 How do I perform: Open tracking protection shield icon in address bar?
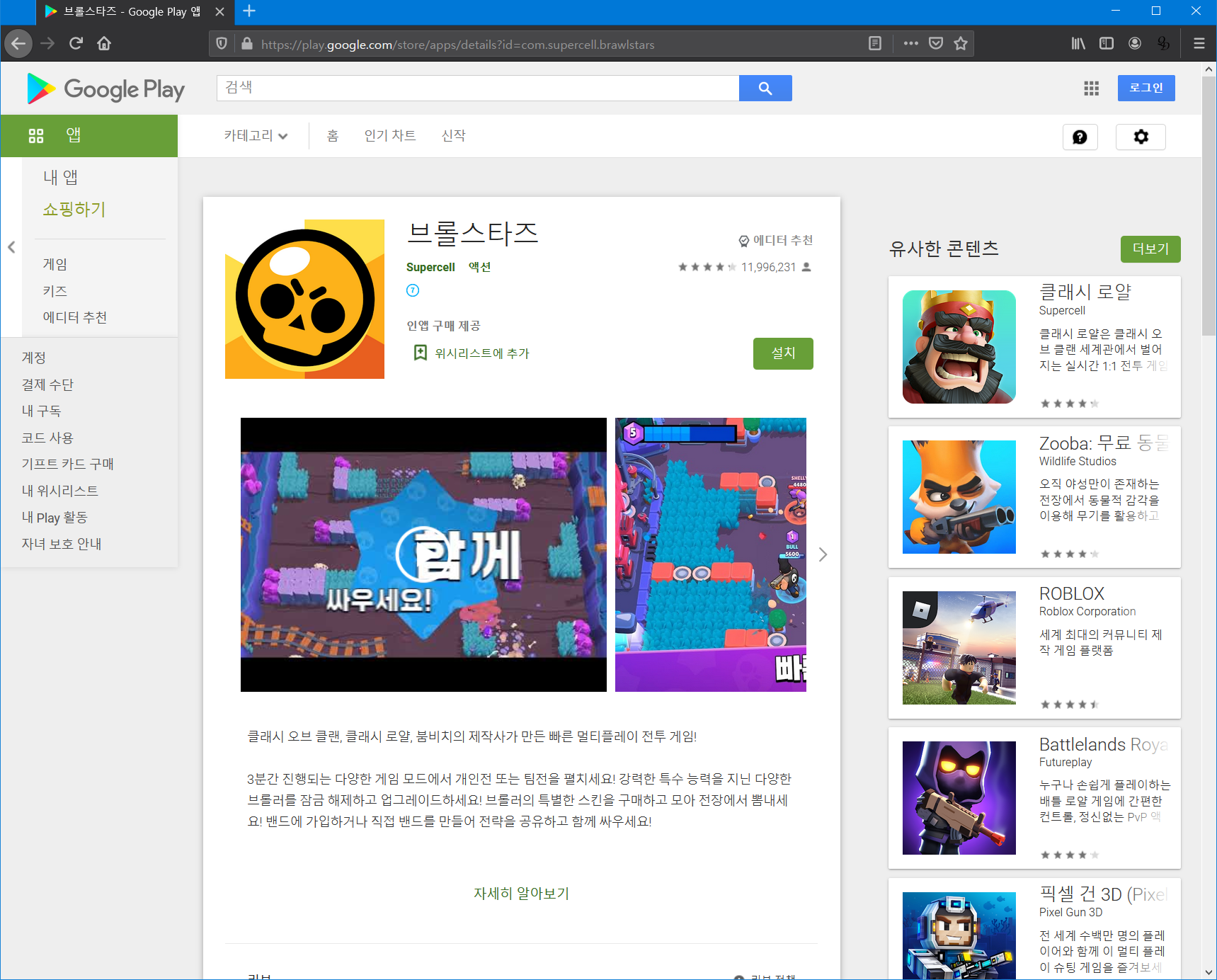coord(222,44)
